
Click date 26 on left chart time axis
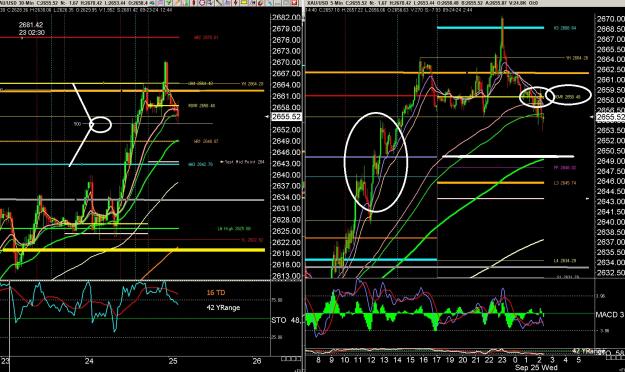(257, 361)
